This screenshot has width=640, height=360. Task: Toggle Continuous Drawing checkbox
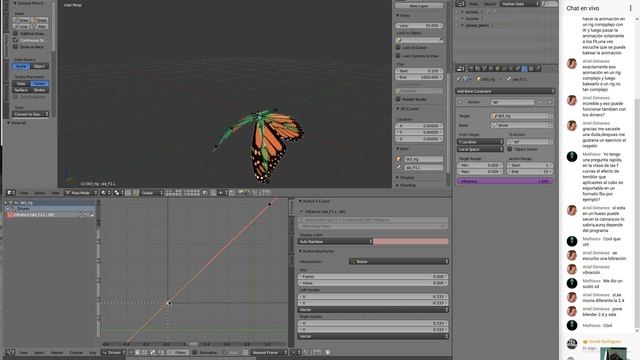[16, 40]
